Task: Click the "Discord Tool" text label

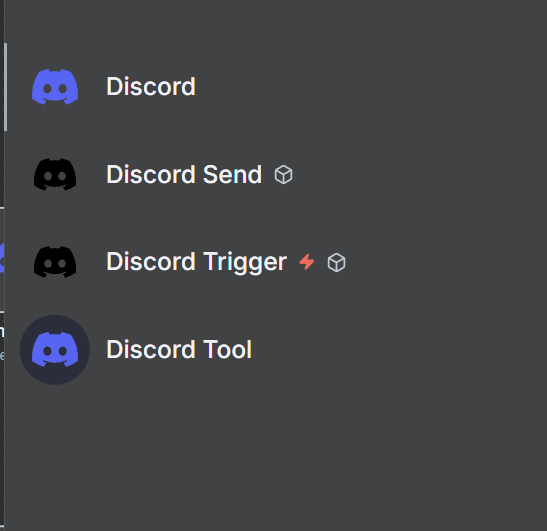Action: pyautogui.click(x=179, y=350)
